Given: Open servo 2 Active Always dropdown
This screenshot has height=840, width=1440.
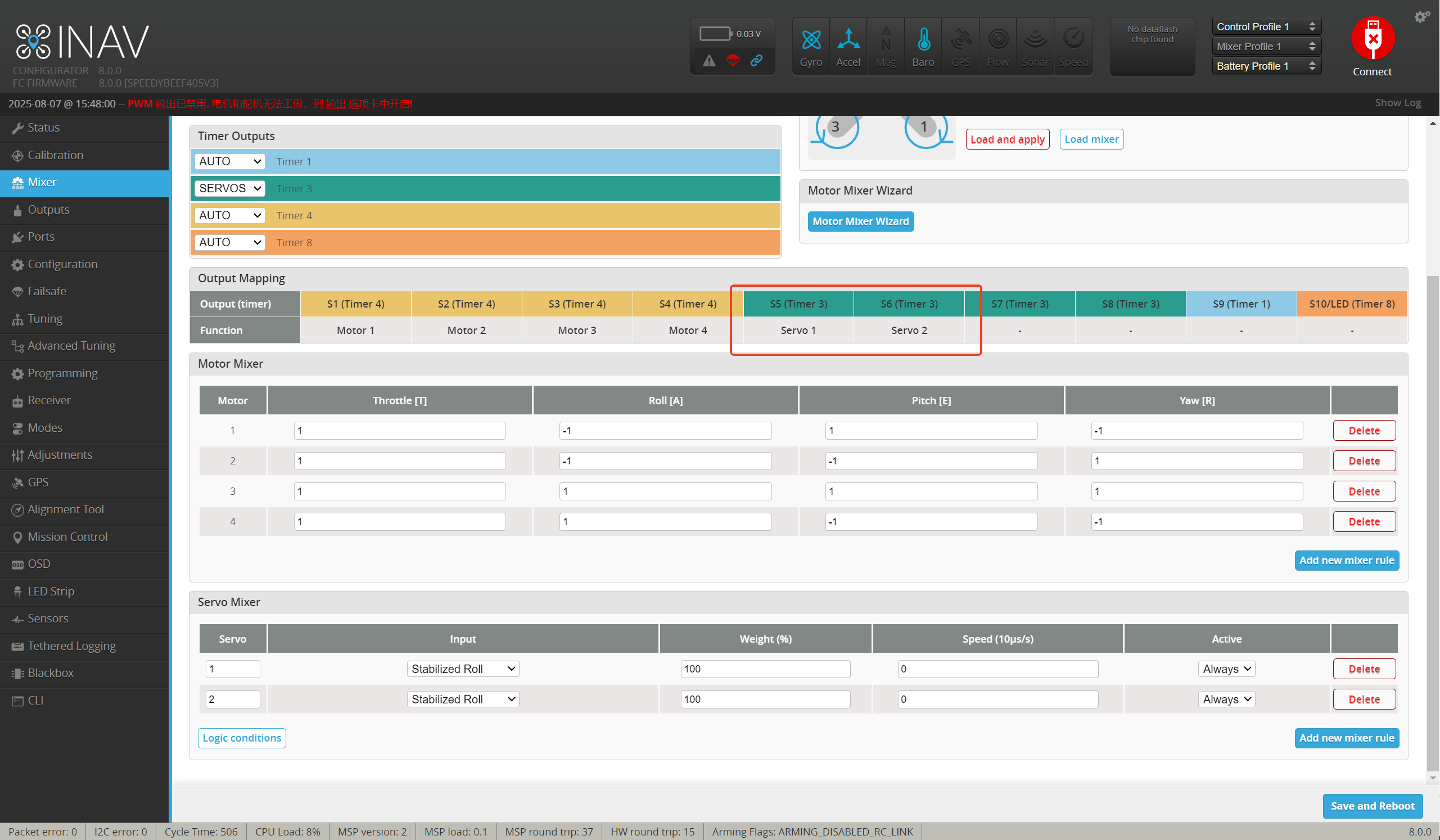Looking at the screenshot, I should click(x=1226, y=699).
